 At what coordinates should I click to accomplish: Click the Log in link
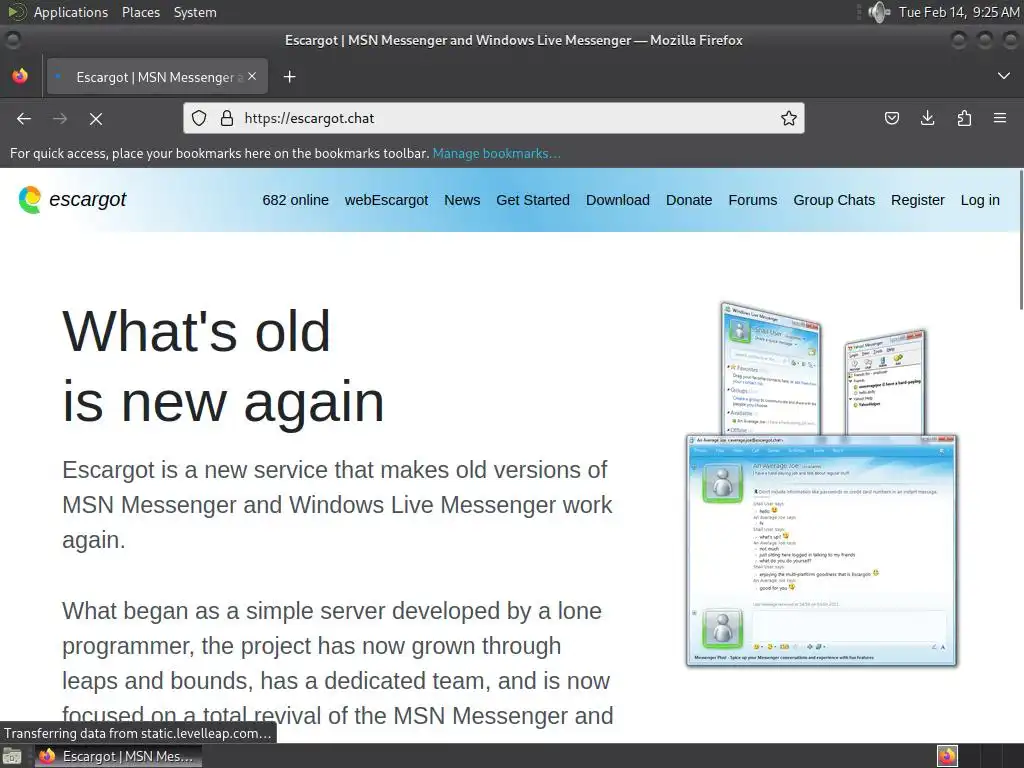(980, 200)
